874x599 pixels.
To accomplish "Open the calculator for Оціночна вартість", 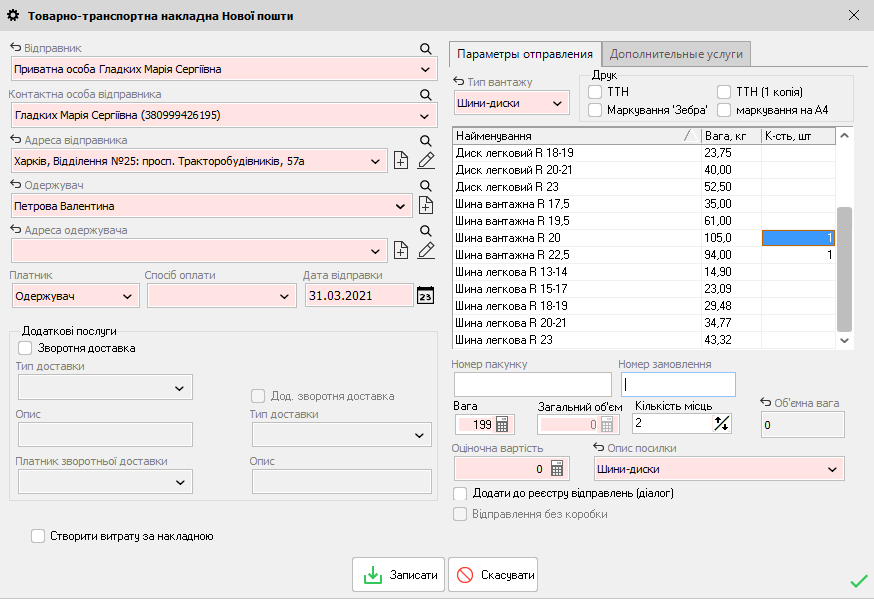I will point(558,468).
